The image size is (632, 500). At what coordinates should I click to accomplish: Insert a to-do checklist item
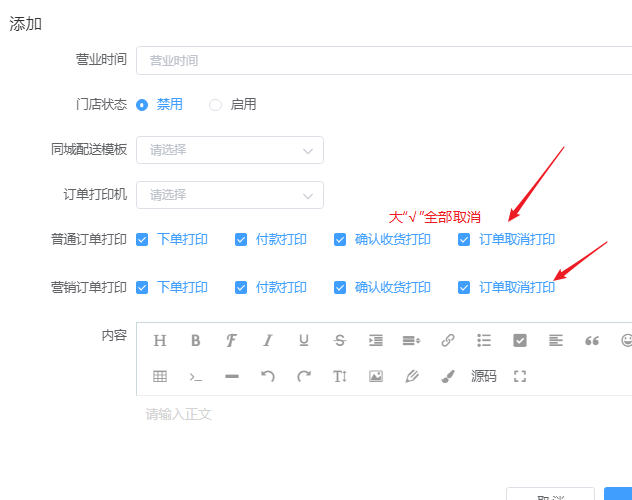520,341
